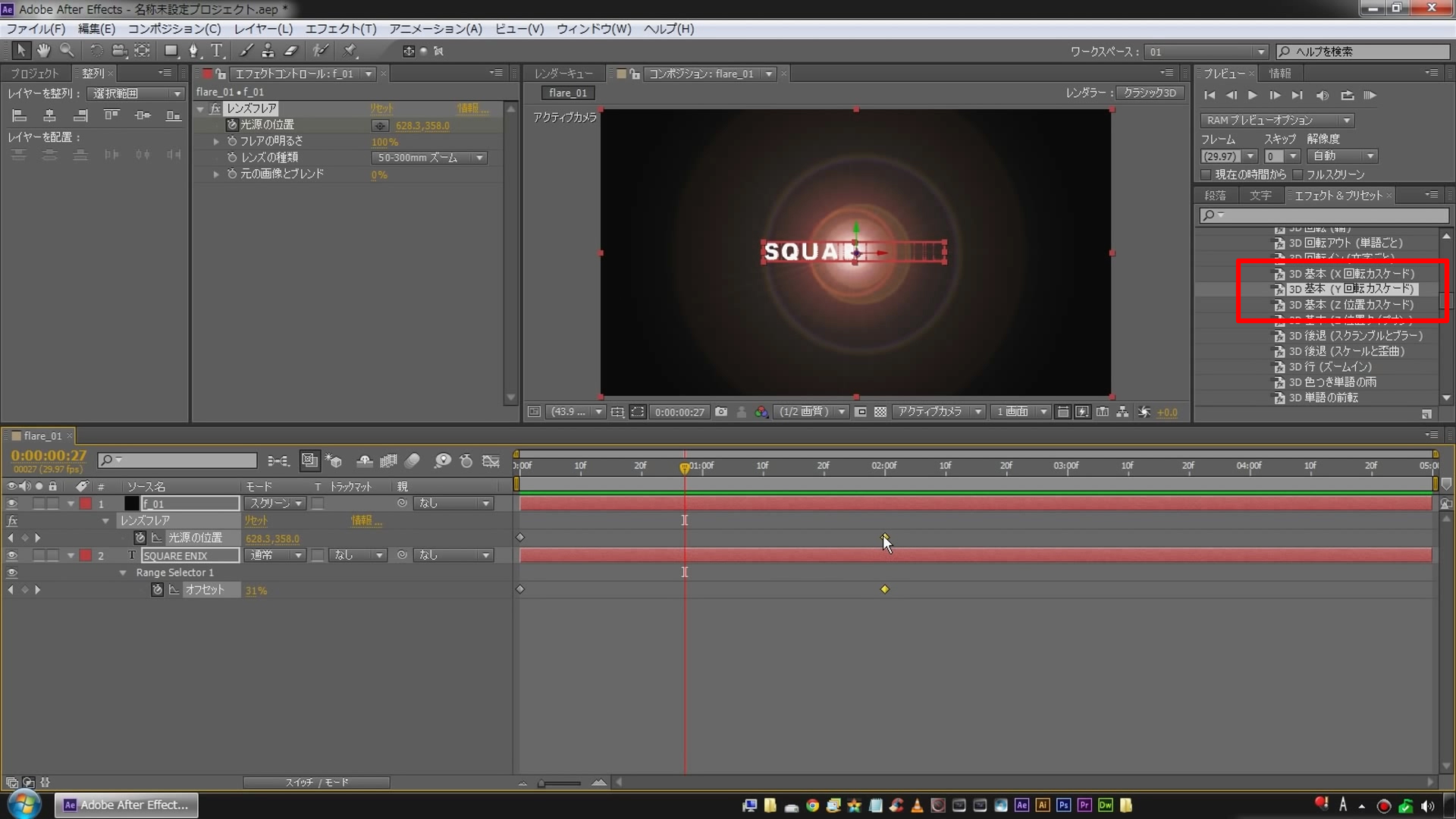
Task: Enable 現在の時間から checkbox
Action: click(1206, 174)
